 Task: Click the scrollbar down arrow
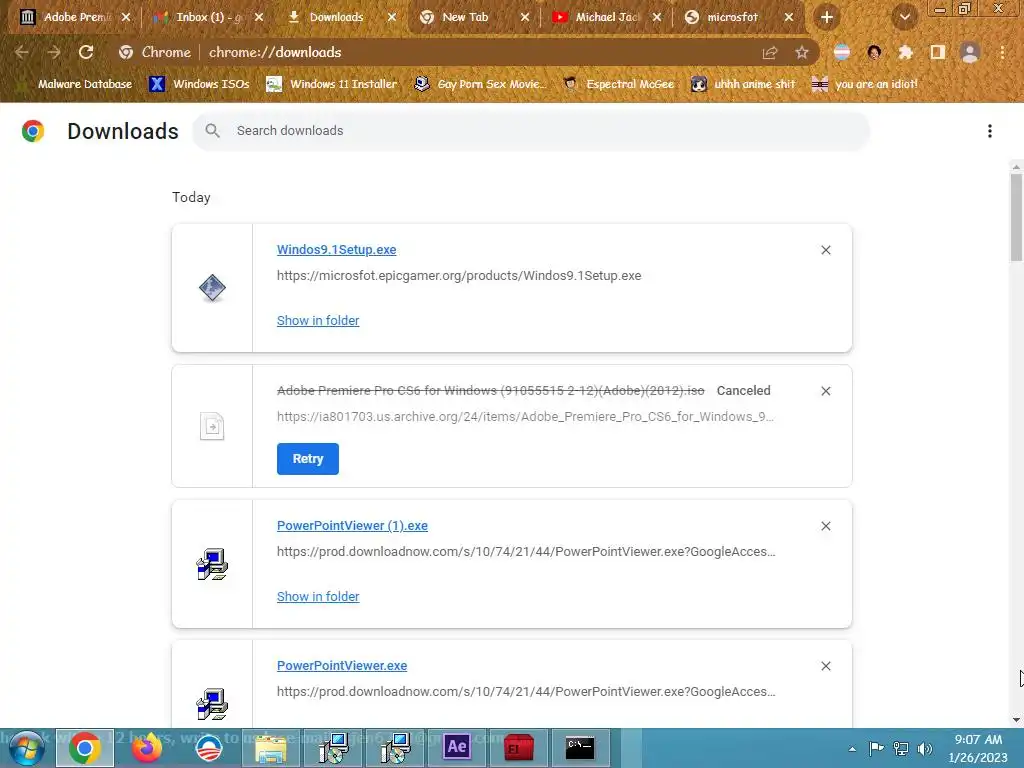pos(1016,720)
